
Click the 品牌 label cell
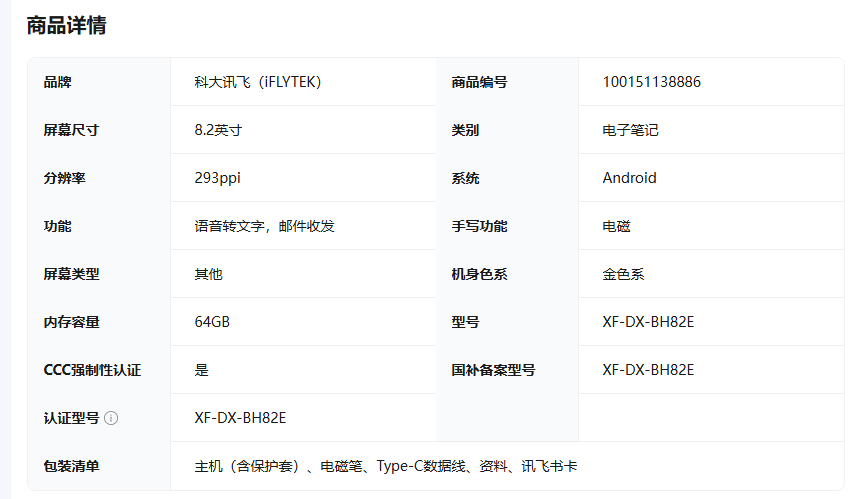point(99,82)
